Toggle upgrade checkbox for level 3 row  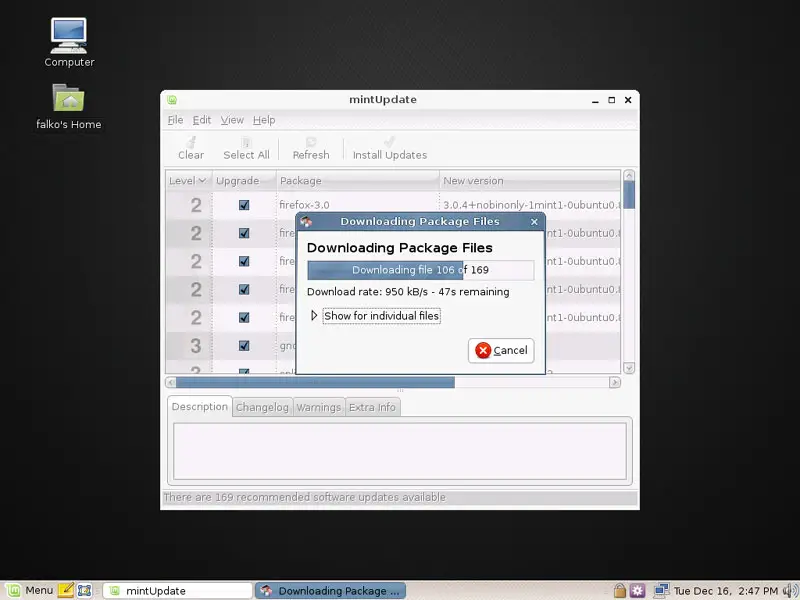pyautogui.click(x=244, y=345)
